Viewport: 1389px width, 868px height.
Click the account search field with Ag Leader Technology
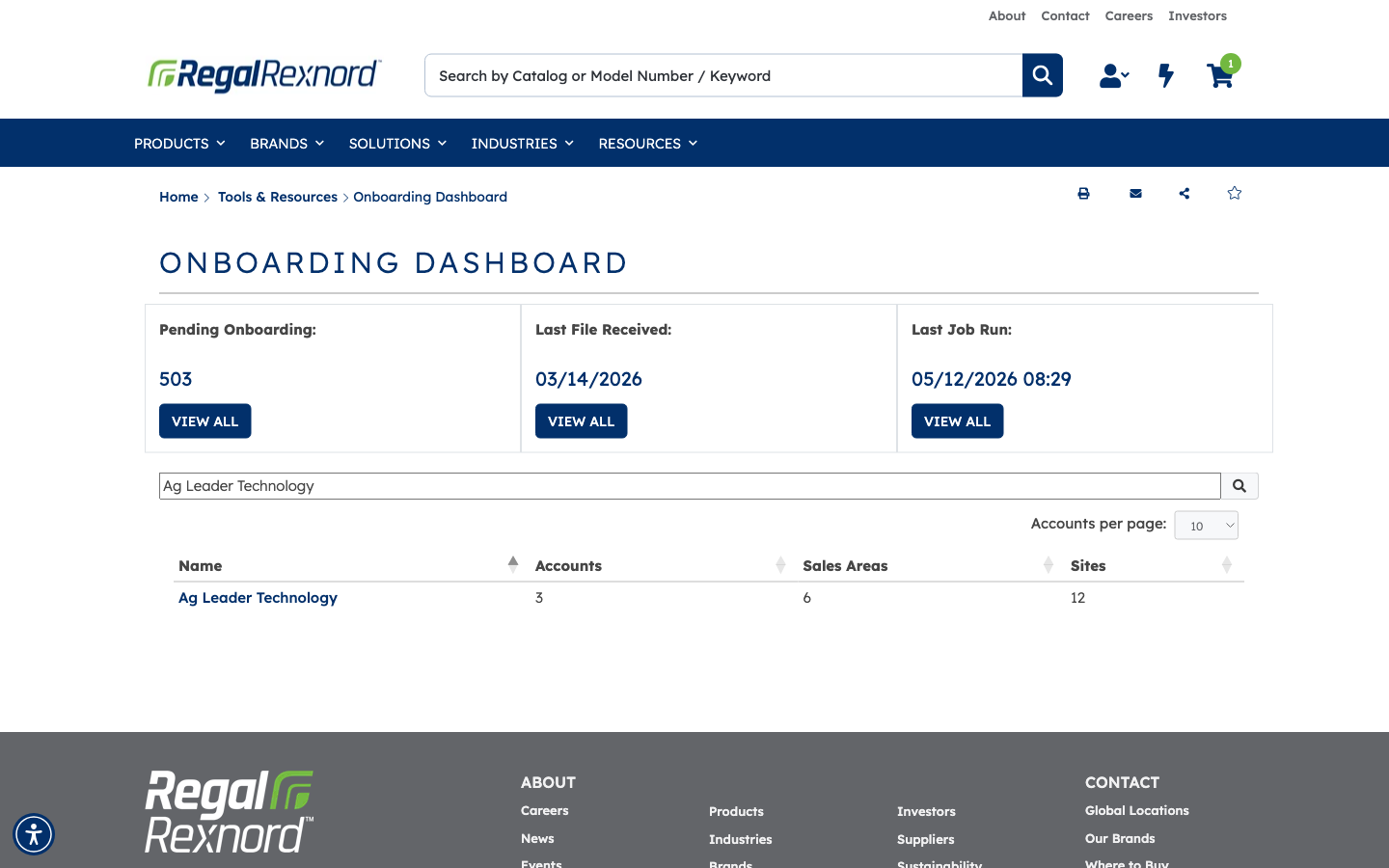[x=690, y=486]
